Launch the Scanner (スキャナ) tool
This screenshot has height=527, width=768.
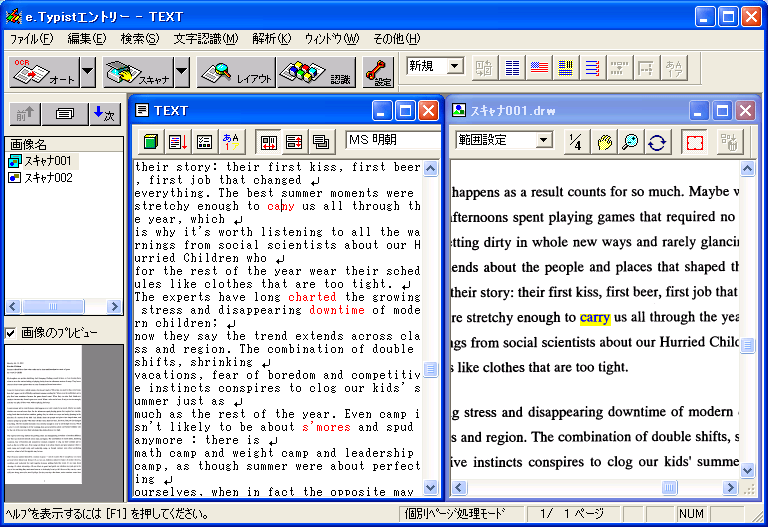coord(138,72)
